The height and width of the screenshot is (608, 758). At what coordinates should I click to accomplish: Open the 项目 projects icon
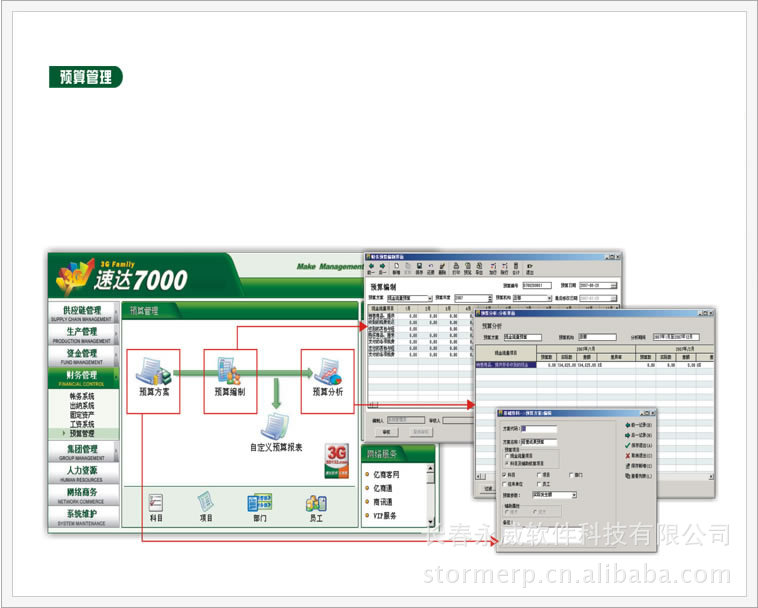[x=206, y=507]
